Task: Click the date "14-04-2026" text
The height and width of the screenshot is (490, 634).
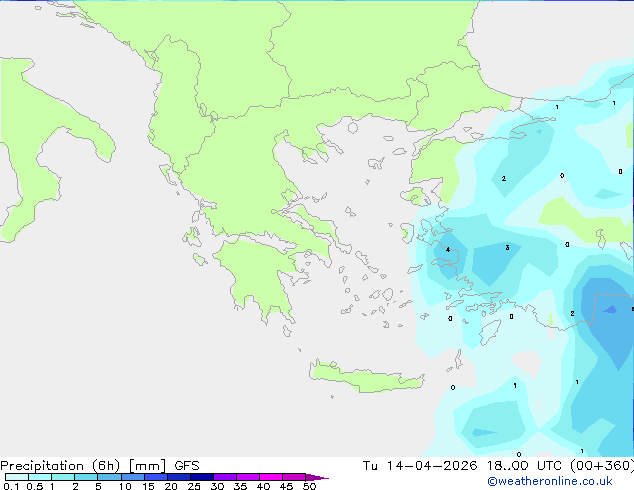Action: pyautogui.click(x=432, y=466)
